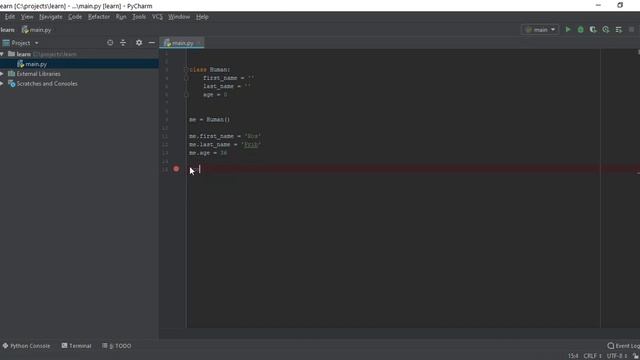Click the last_name = '' class attribute line
Screen dimensions: 640x360
point(227,86)
